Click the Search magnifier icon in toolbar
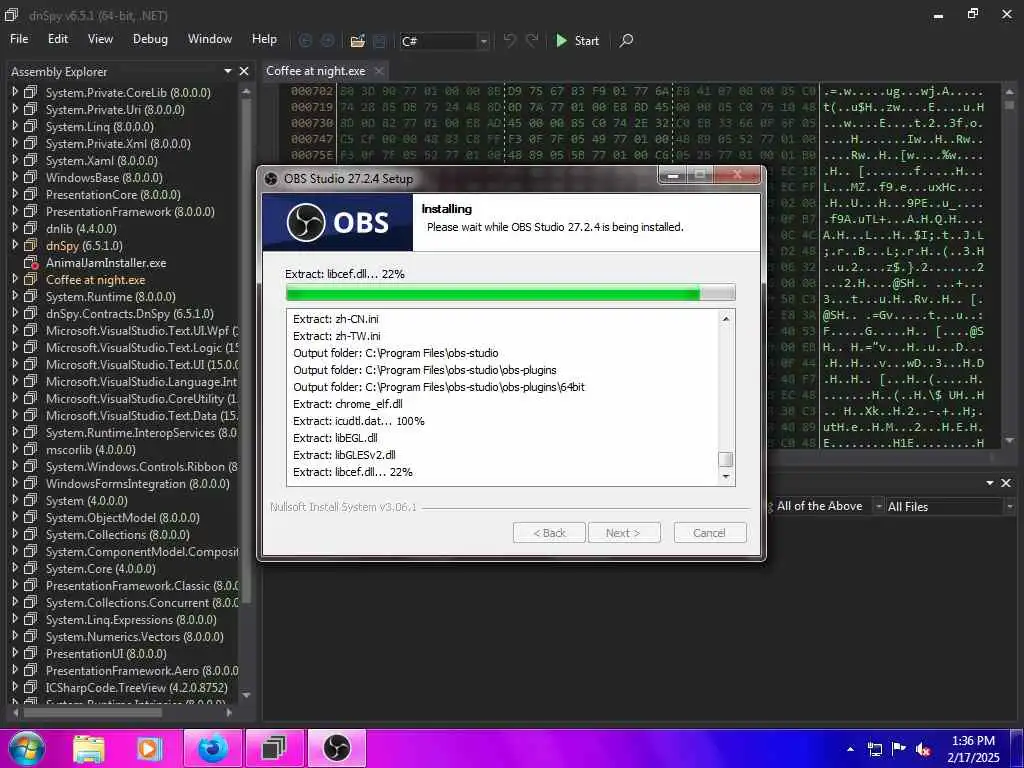Screen dimensions: 1024x768 626,40
